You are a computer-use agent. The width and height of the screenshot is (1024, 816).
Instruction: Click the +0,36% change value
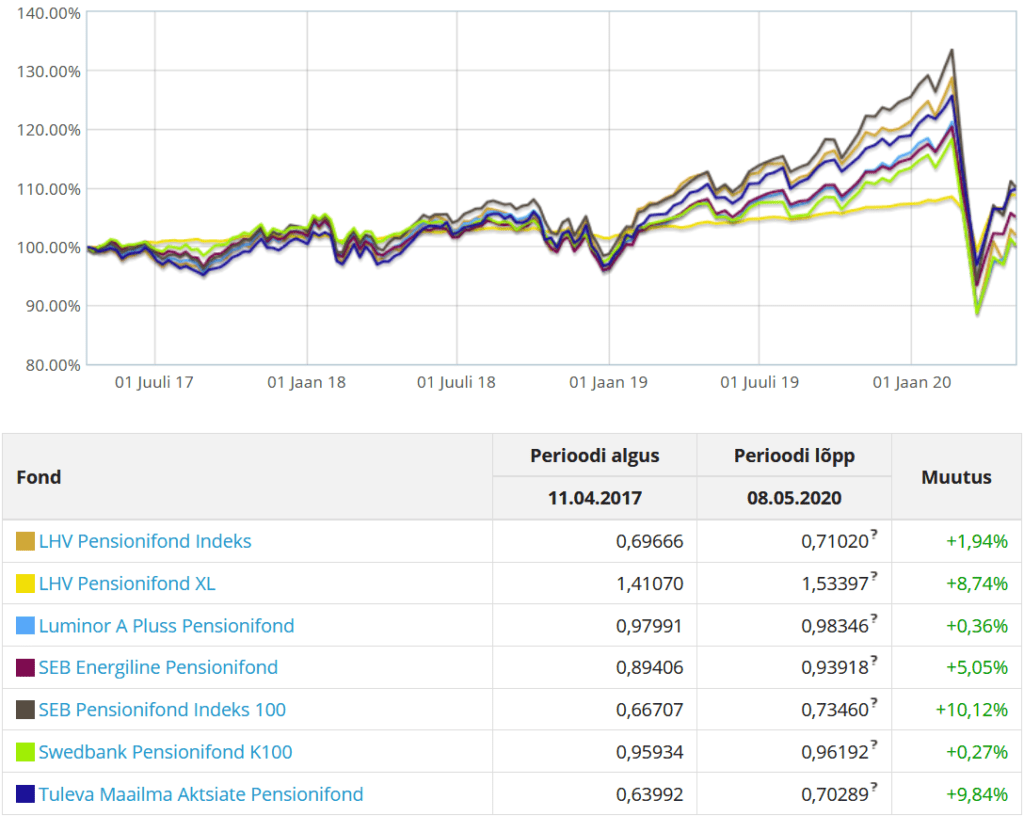click(977, 625)
